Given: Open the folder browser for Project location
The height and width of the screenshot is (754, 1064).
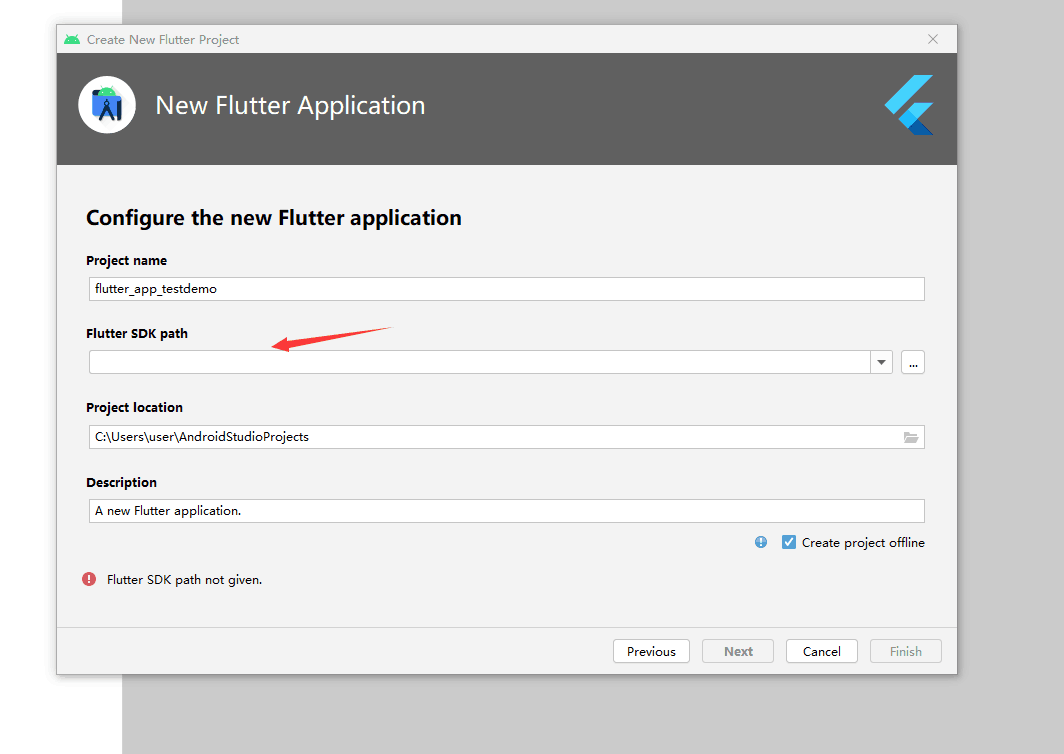Looking at the screenshot, I should (x=911, y=437).
